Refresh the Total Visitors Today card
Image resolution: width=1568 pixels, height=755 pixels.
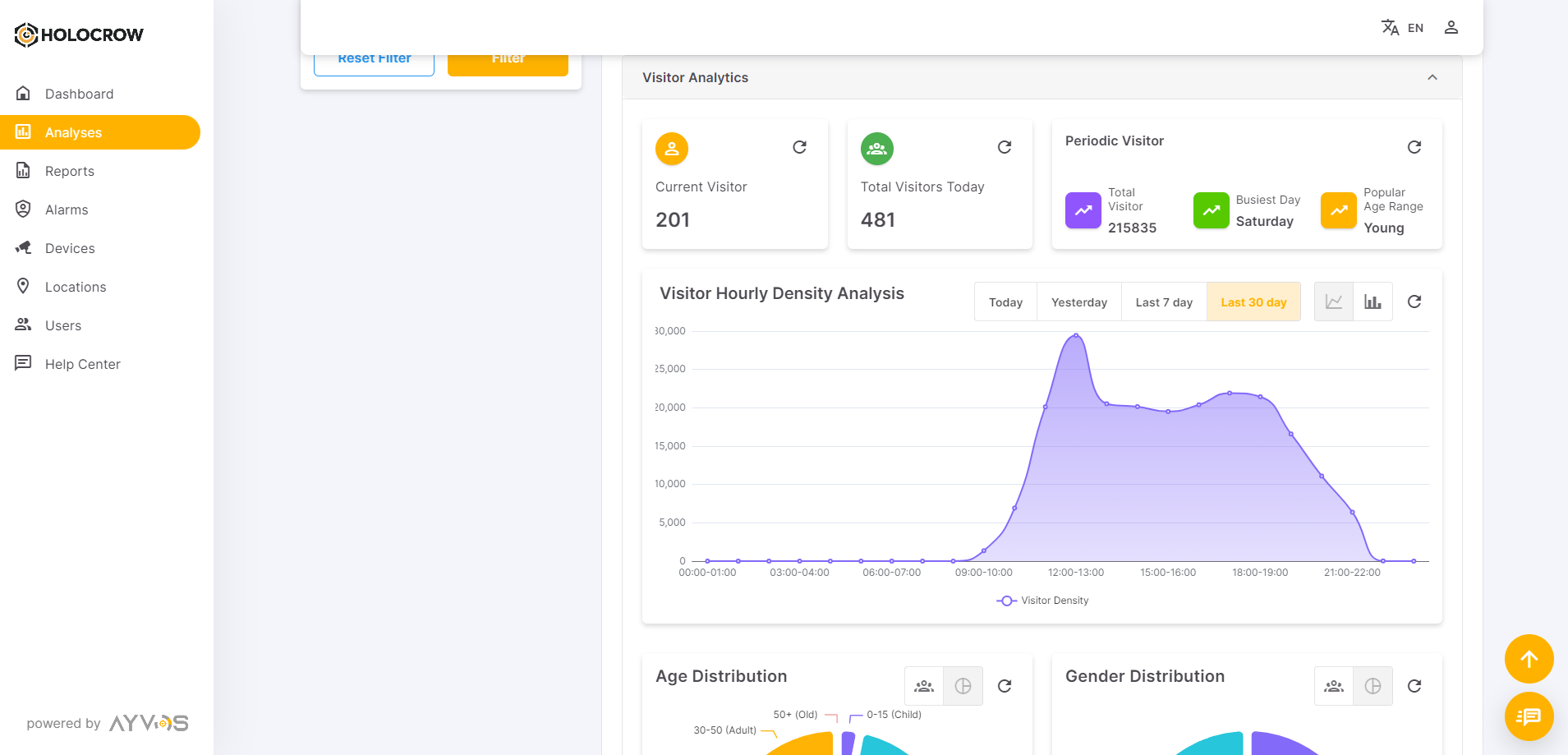[x=1004, y=147]
